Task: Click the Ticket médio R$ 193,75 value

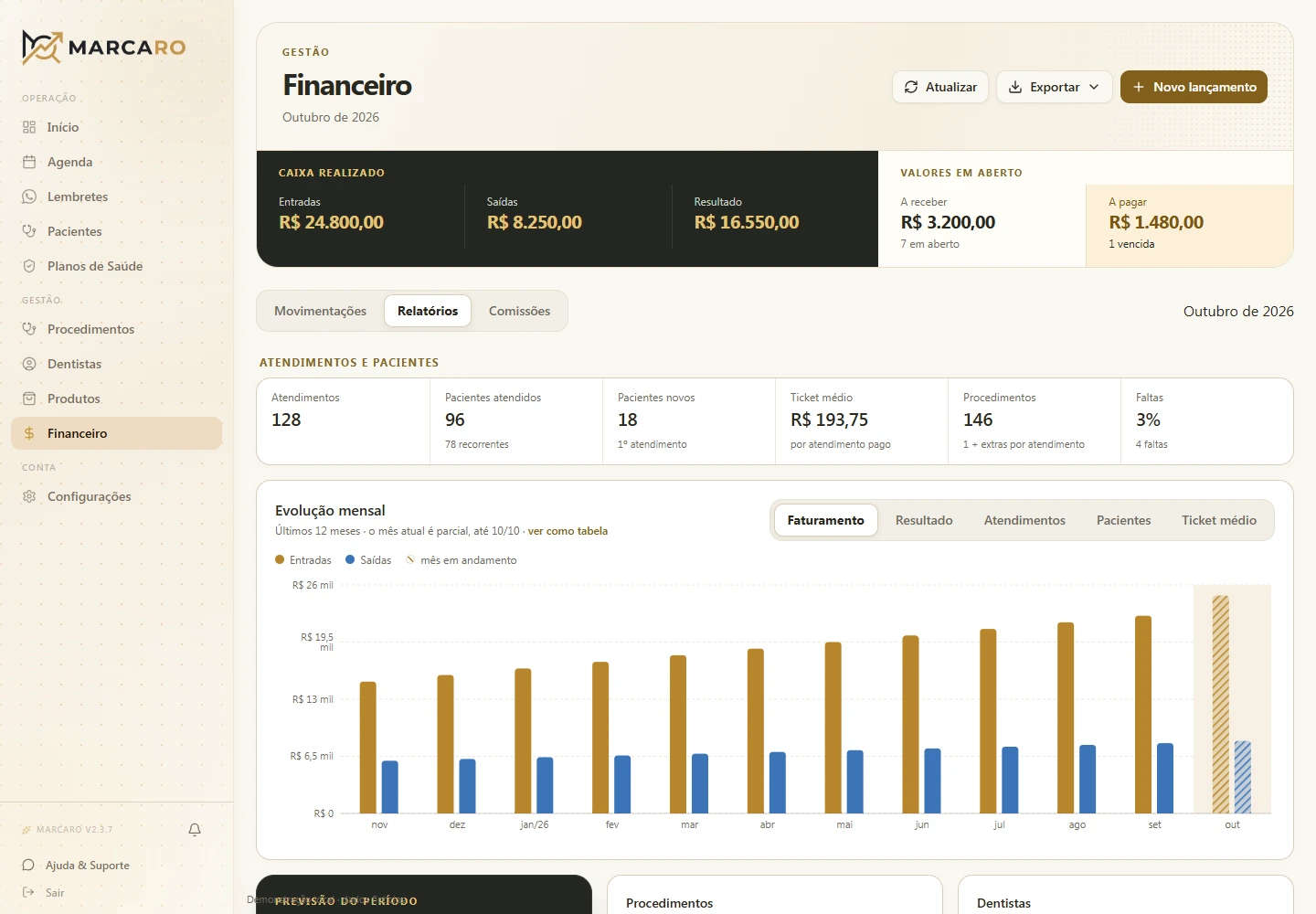Action: pos(829,420)
